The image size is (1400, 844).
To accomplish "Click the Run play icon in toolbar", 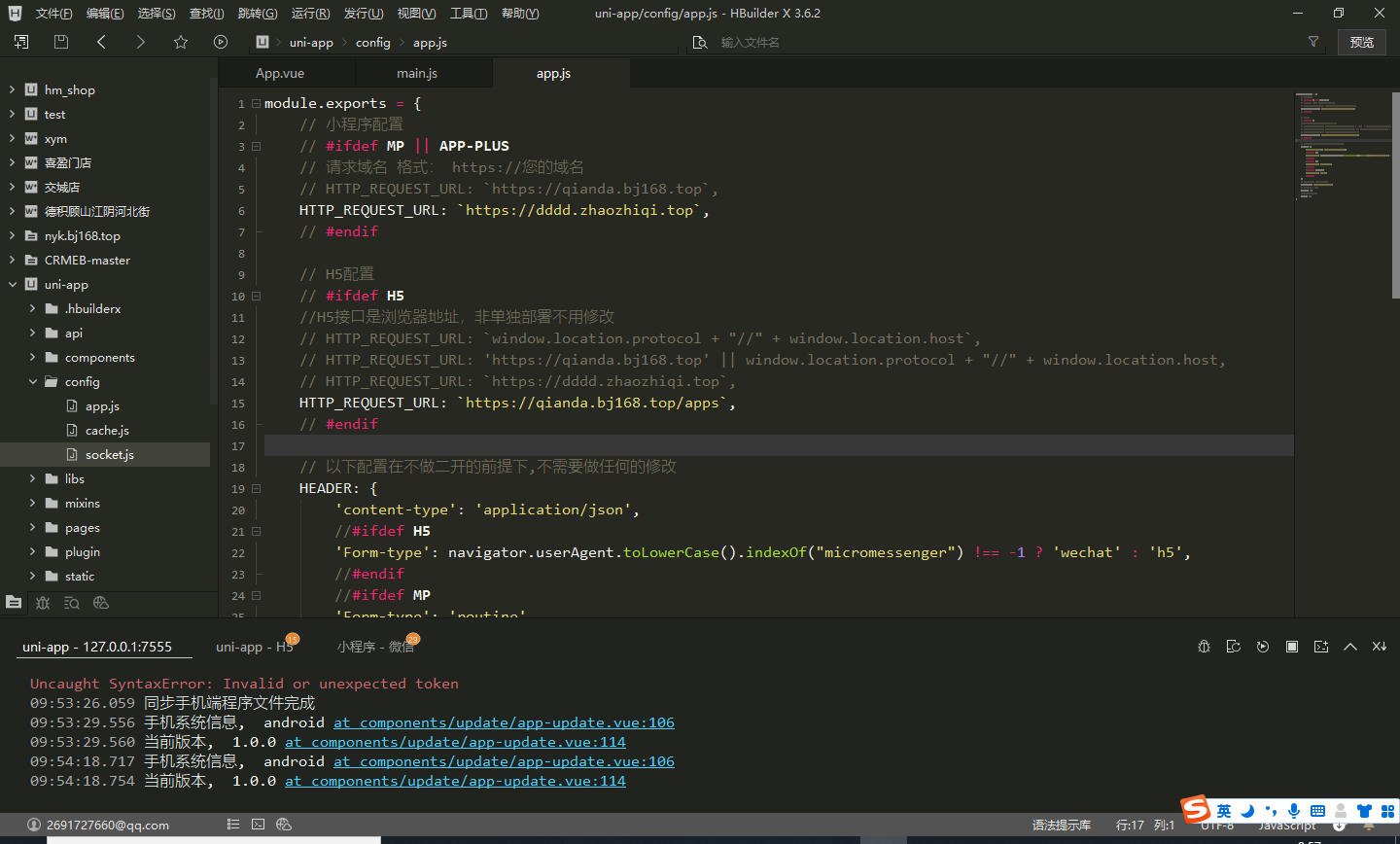I will (221, 42).
